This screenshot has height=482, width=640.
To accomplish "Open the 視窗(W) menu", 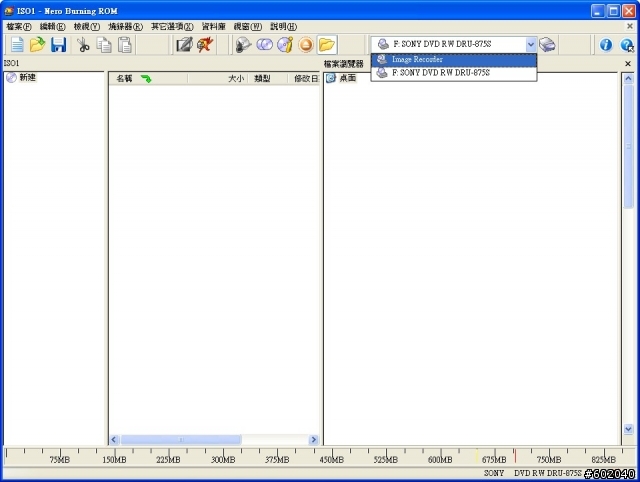I will click(x=248, y=27).
